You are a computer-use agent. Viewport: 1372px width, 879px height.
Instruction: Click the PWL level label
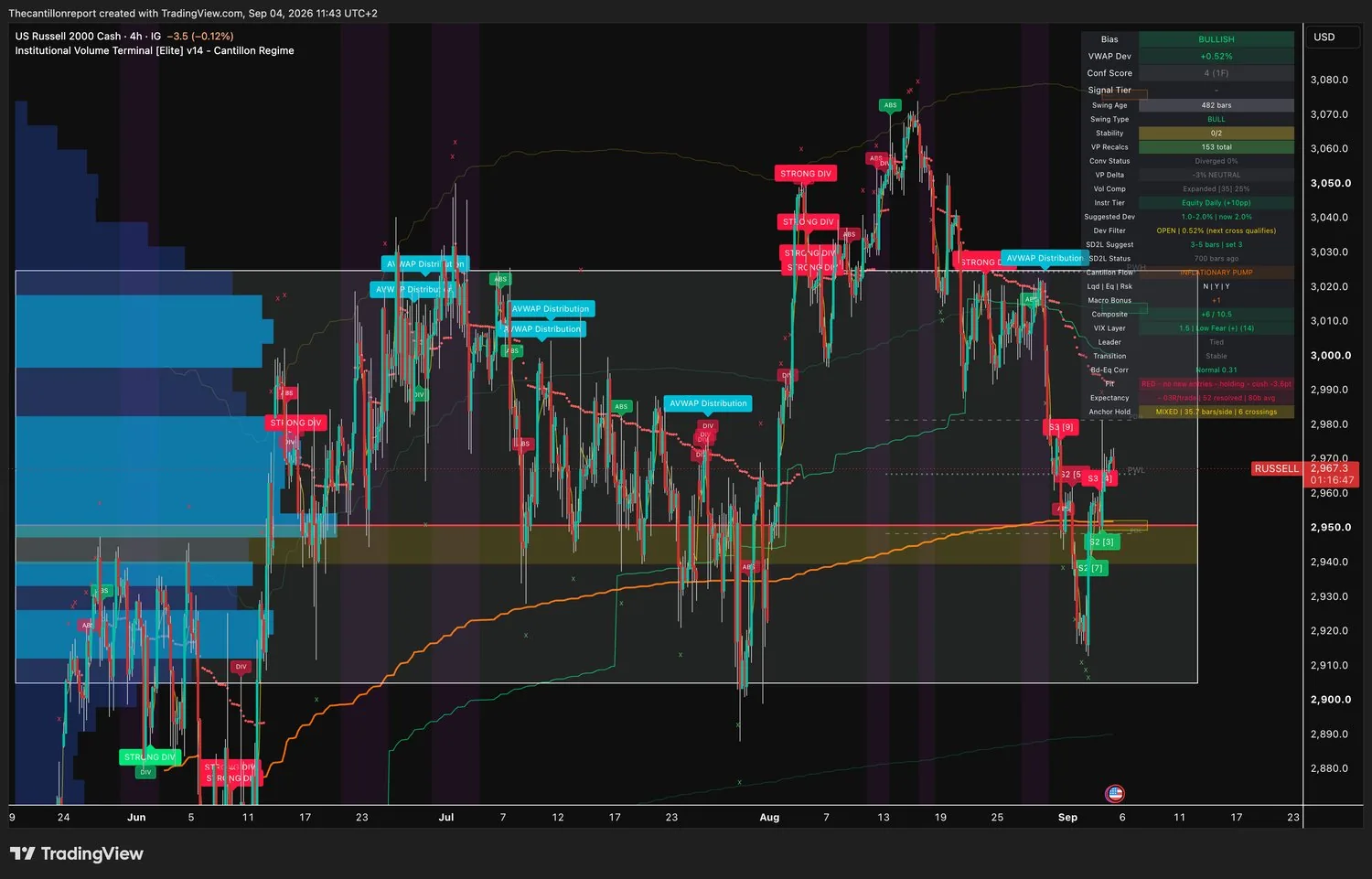coord(1136,470)
